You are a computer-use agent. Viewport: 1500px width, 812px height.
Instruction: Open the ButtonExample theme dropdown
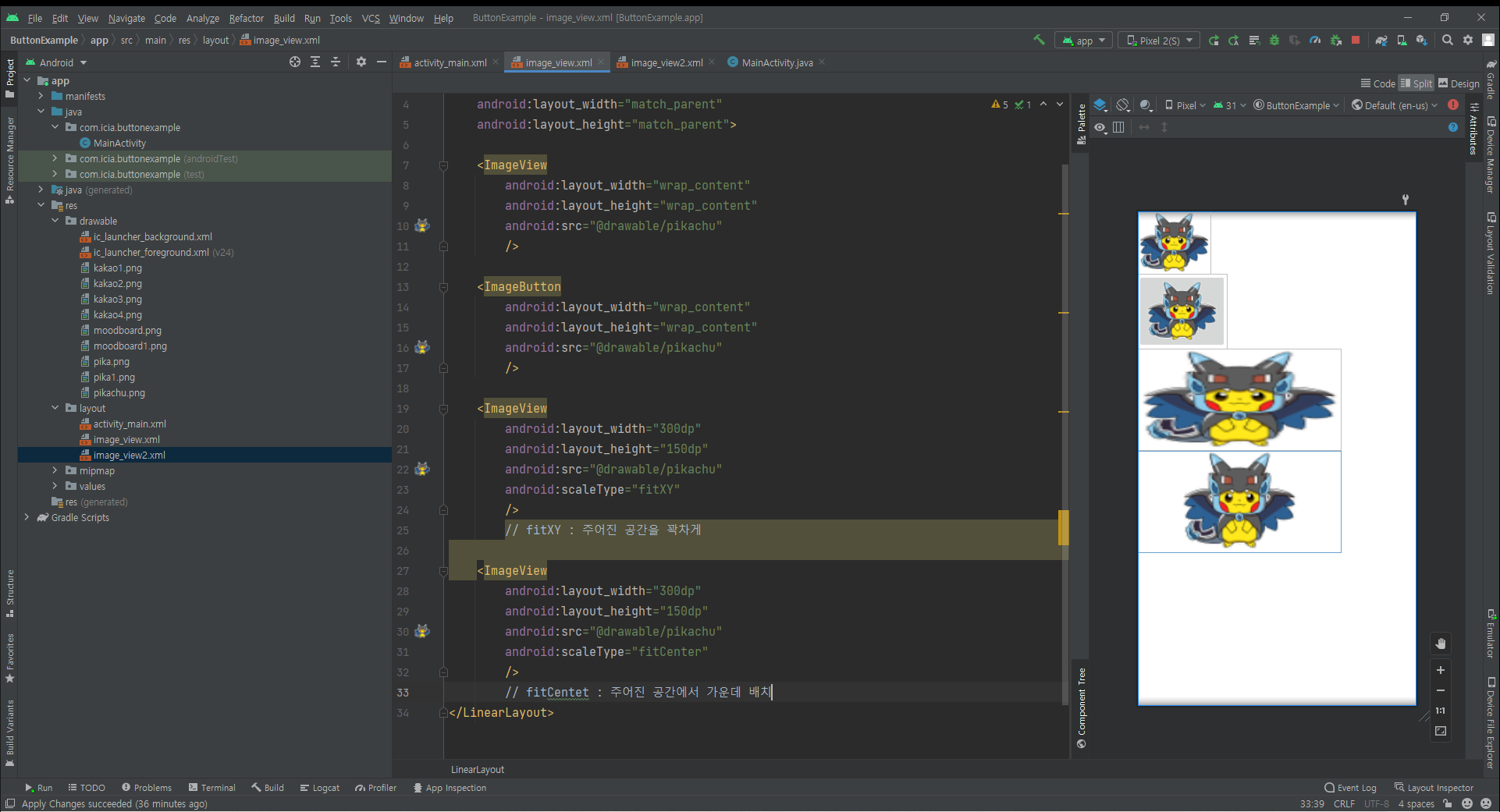(x=1296, y=105)
